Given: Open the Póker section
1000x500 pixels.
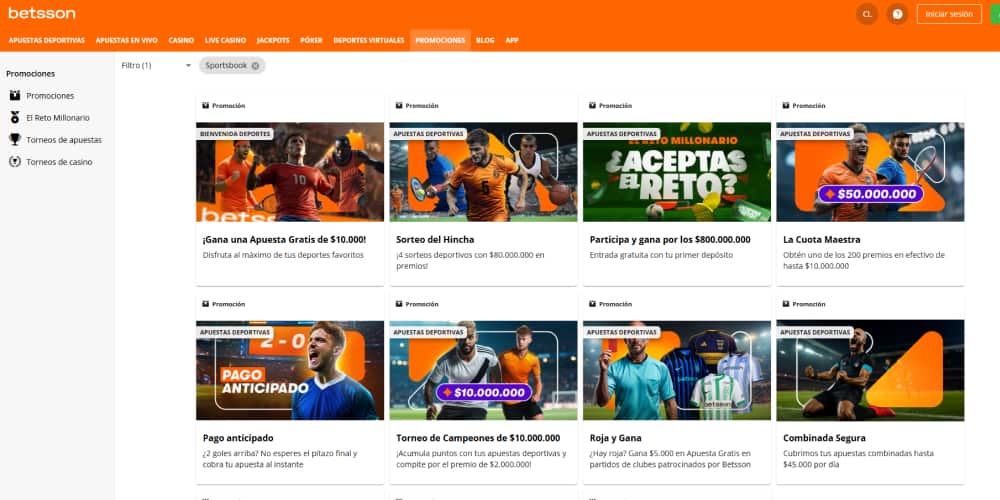Looking at the screenshot, I should (311, 40).
